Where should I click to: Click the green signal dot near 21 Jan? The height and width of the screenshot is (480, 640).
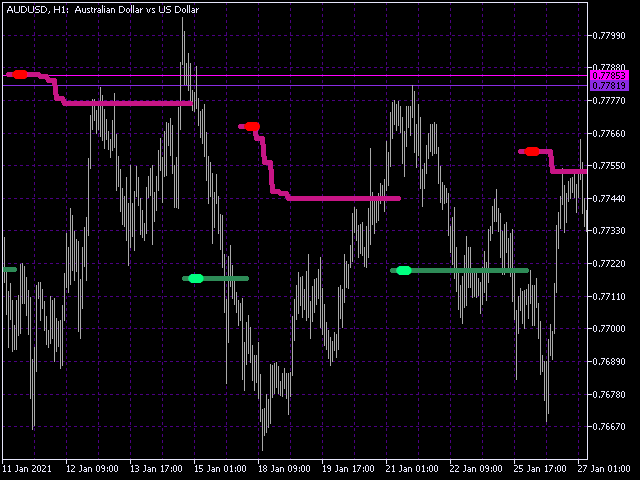(x=404, y=270)
